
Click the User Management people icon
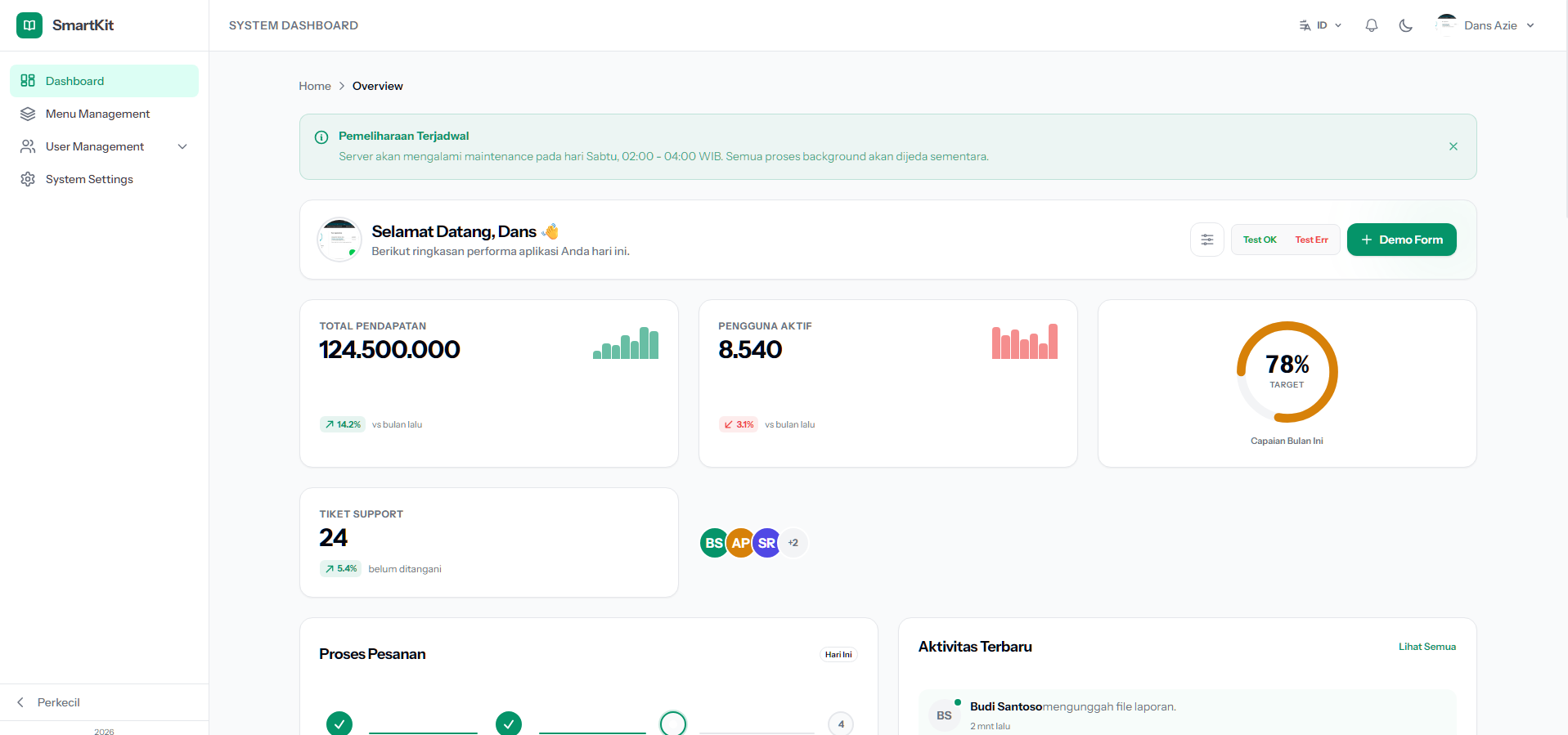[x=28, y=146]
